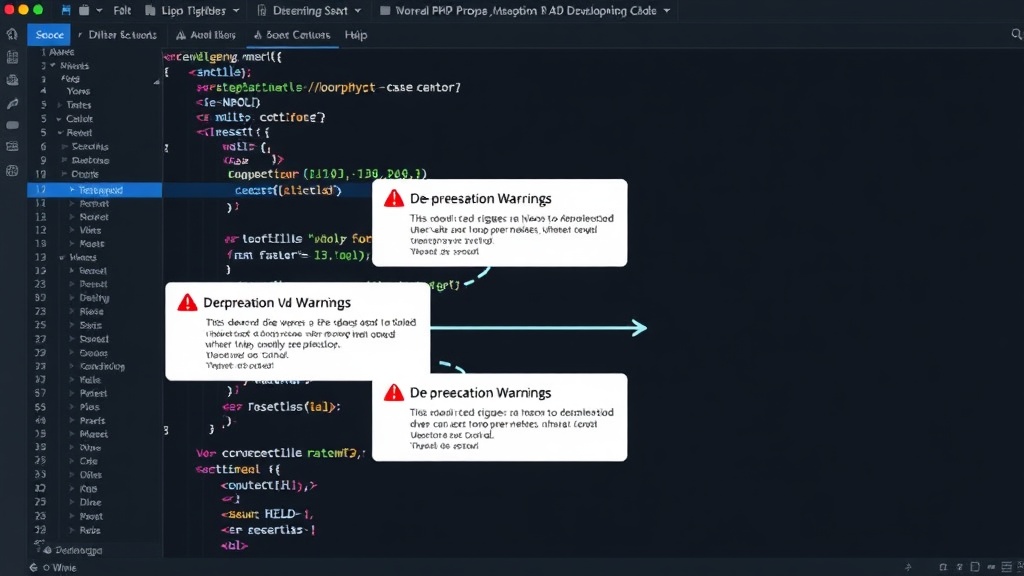The width and height of the screenshot is (1024, 576).
Task: Click leftmost icon in bottom-right status bar group
Action: pyautogui.click(x=908, y=568)
